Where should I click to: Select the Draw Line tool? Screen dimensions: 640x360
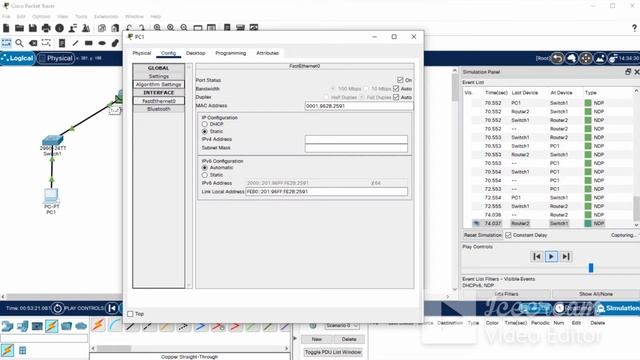click(75, 43)
